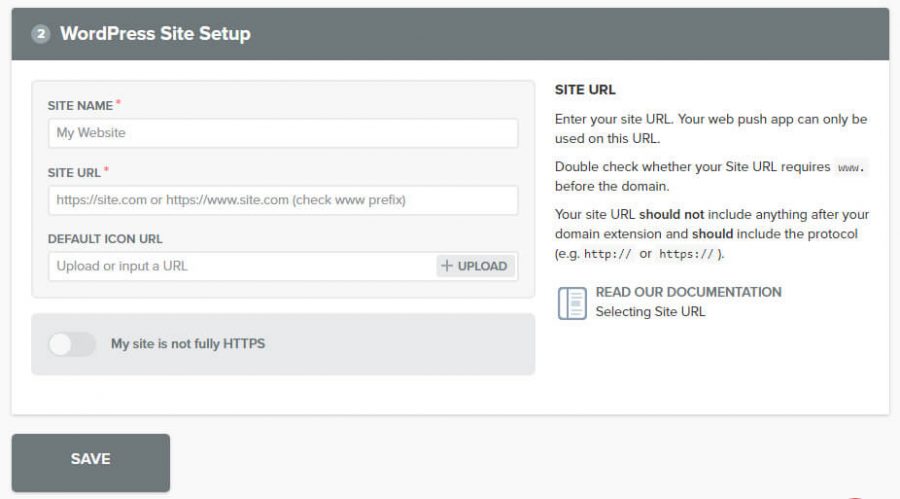Click the "www." code snippet

(850, 168)
